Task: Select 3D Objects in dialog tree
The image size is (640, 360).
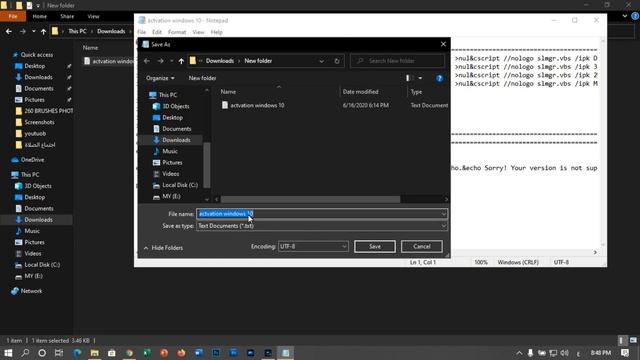Action: [176, 106]
